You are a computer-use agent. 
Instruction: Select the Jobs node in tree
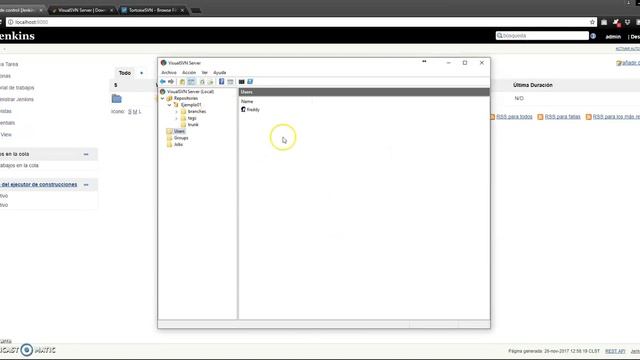tap(178, 144)
